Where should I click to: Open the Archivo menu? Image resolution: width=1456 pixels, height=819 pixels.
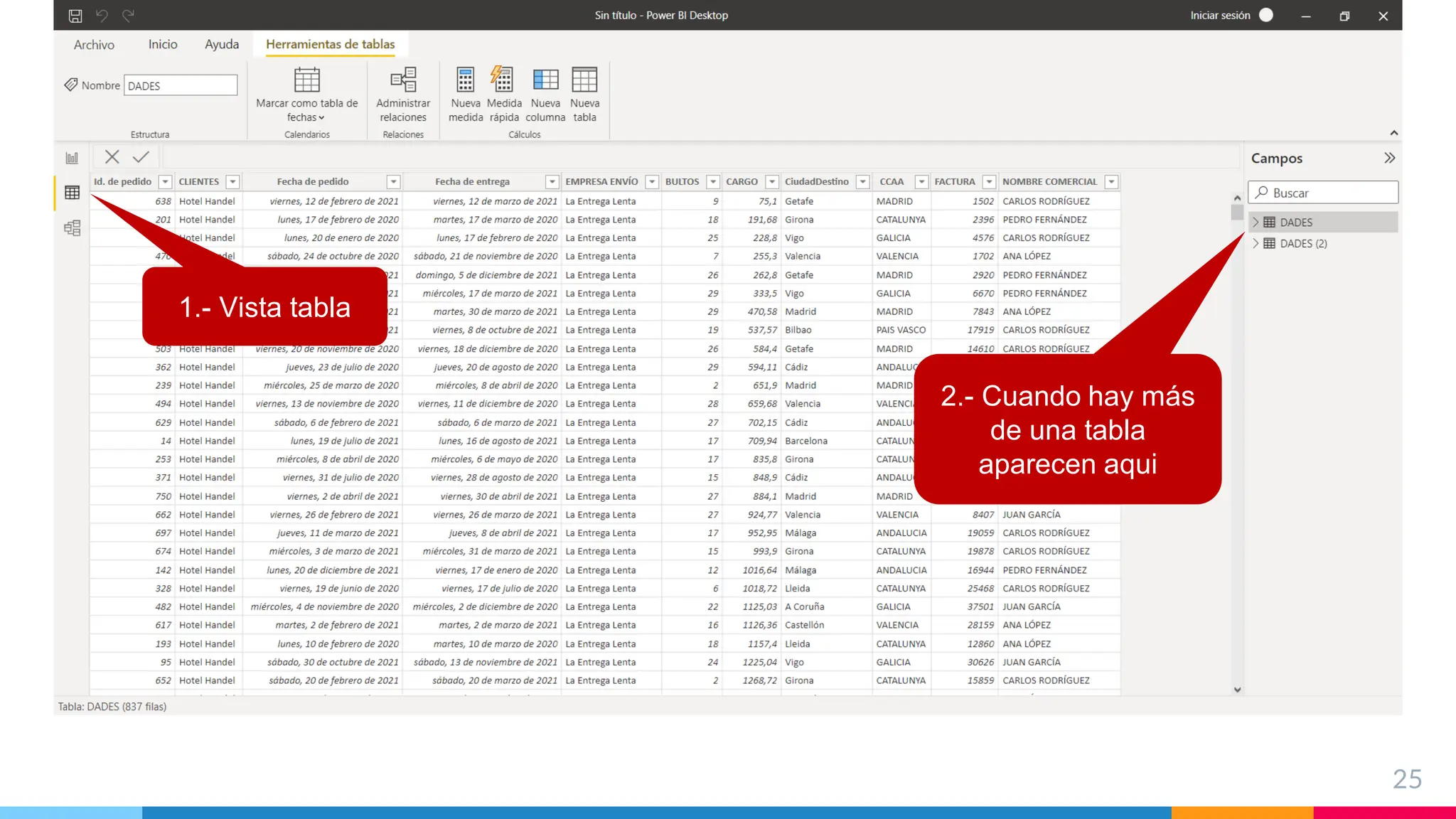click(94, 45)
